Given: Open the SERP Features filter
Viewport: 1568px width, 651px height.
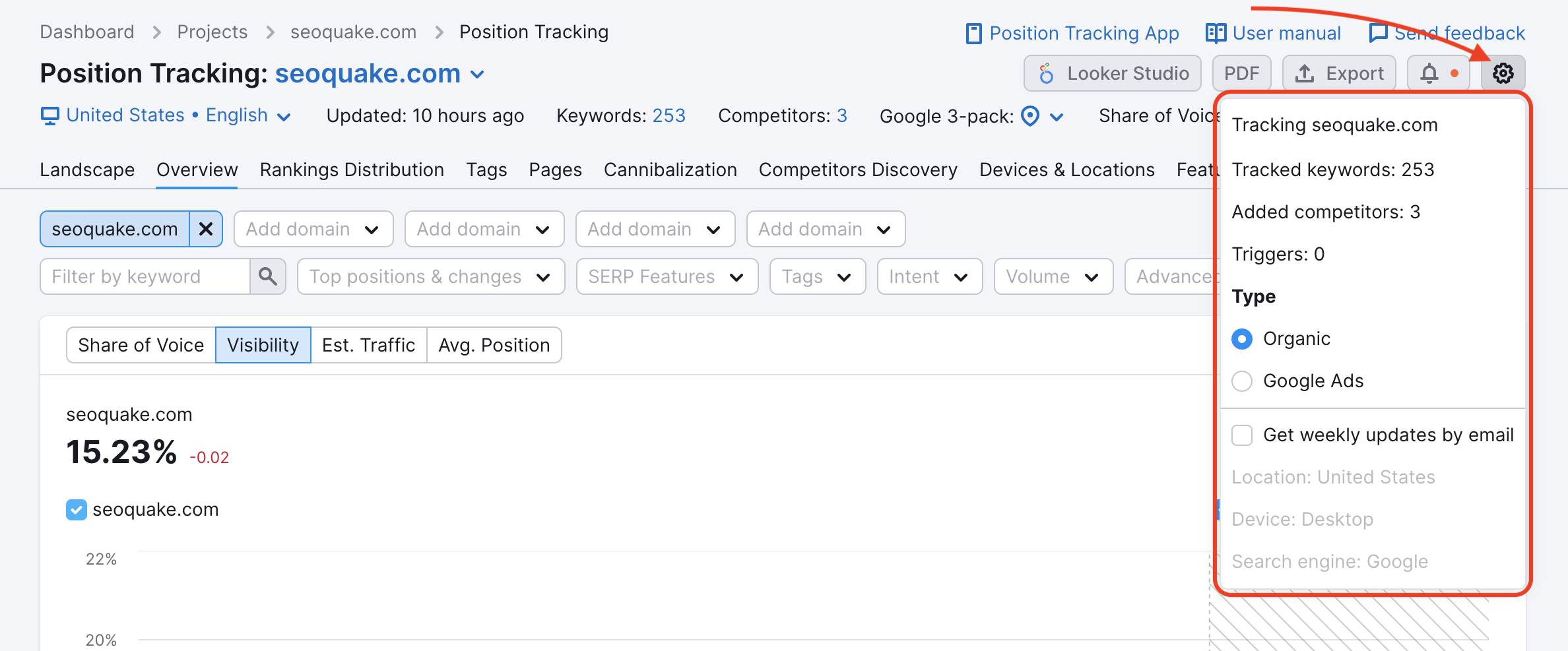Looking at the screenshot, I should click(x=667, y=276).
